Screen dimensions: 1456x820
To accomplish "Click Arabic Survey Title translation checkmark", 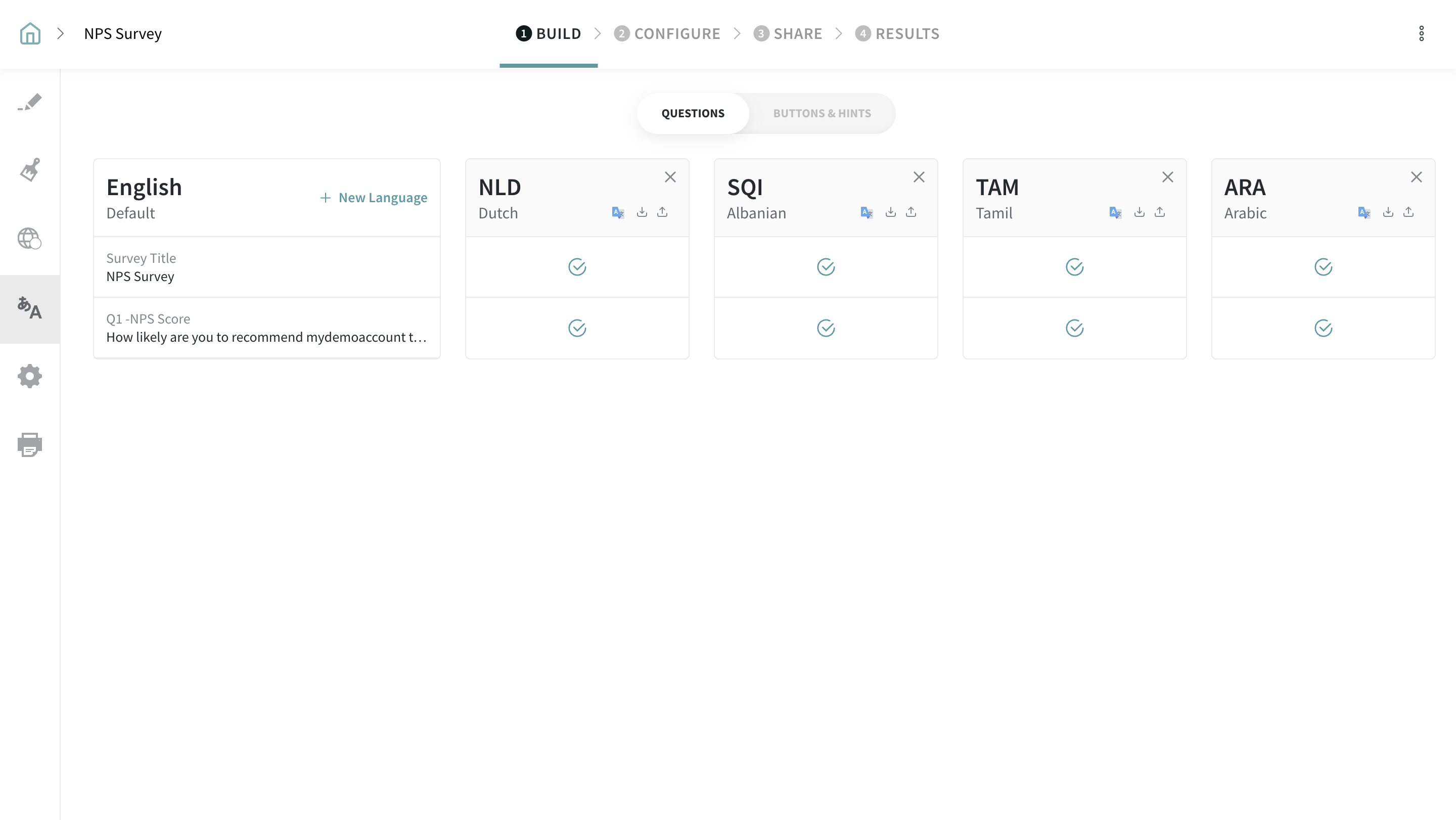I will pyautogui.click(x=1323, y=267).
